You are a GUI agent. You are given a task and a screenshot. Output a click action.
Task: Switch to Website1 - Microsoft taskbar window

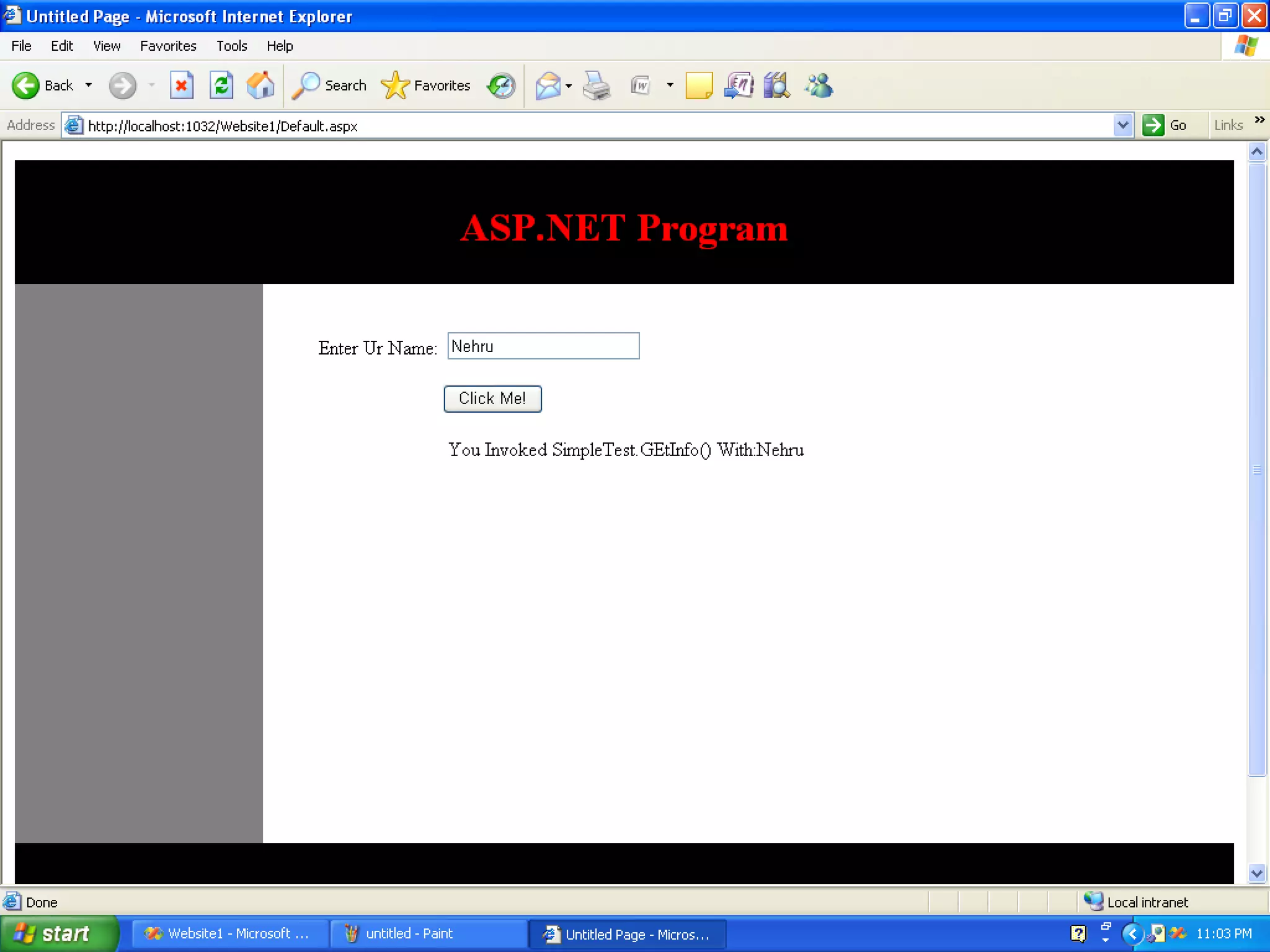[x=229, y=933]
